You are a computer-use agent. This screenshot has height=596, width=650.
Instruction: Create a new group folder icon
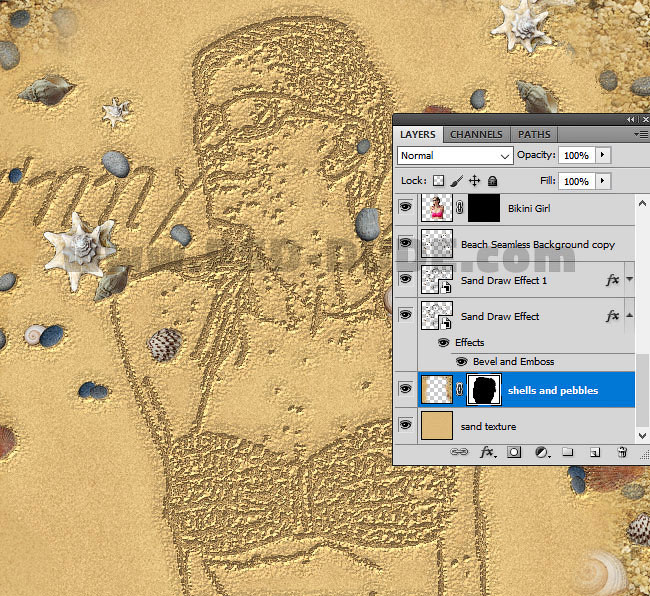pos(568,452)
